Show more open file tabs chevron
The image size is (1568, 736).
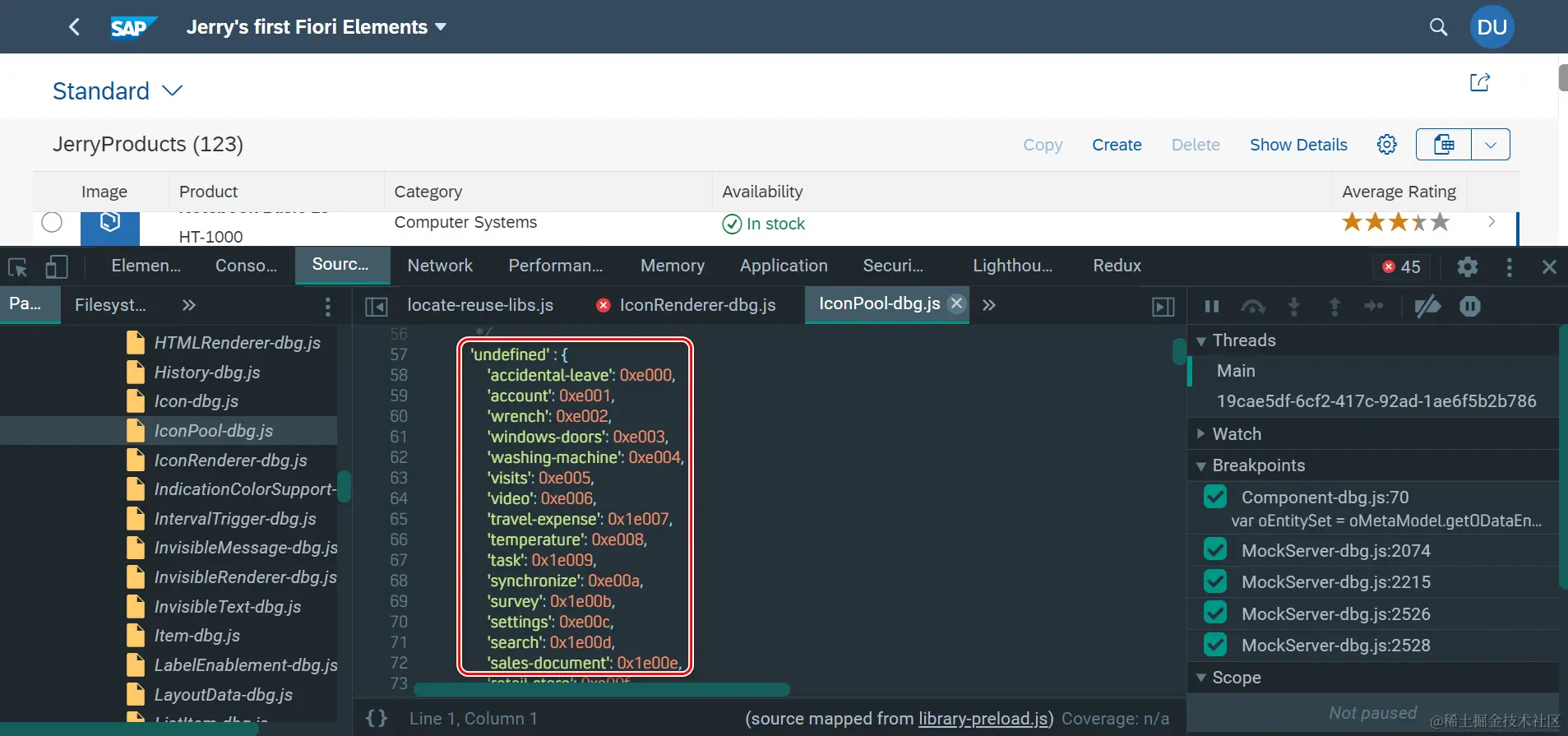[x=989, y=305]
